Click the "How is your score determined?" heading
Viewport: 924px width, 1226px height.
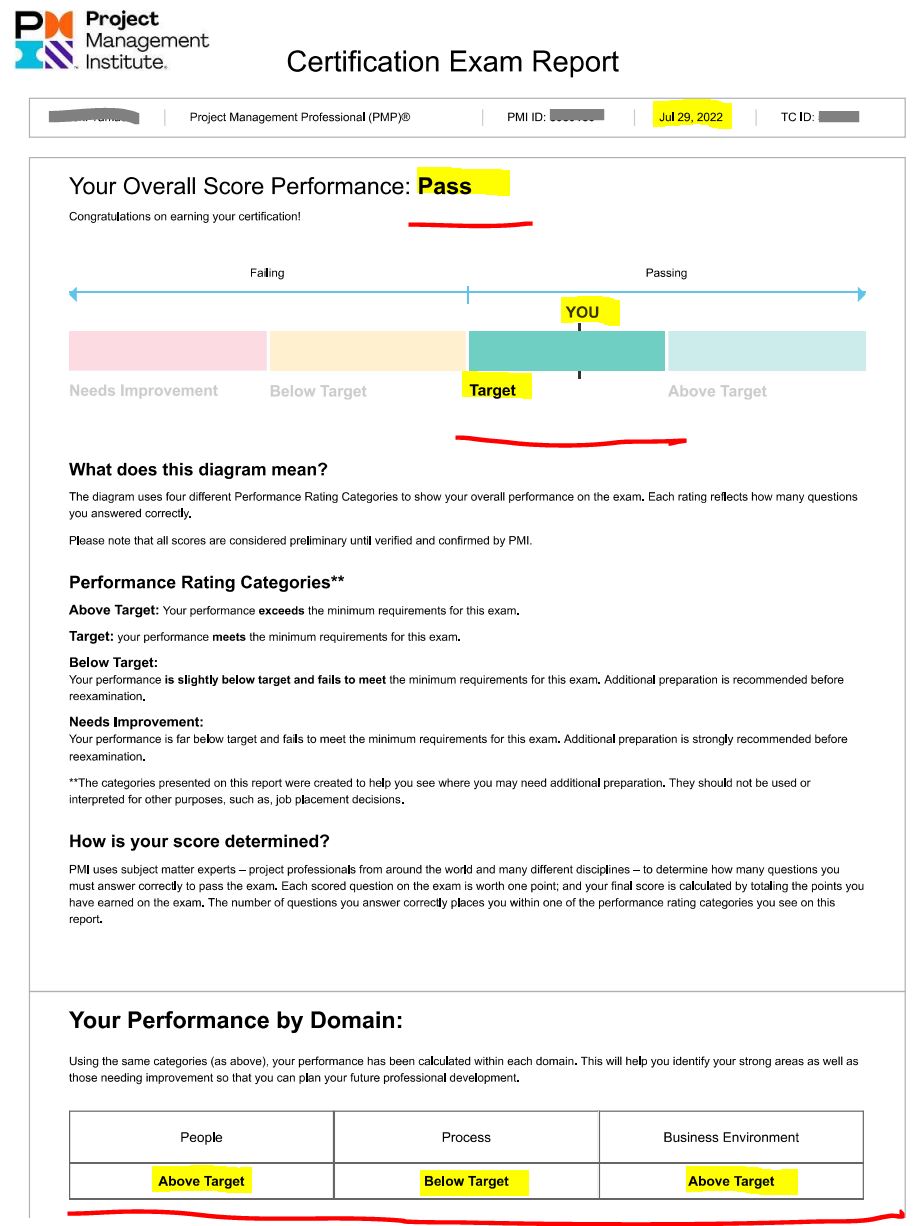[199, 841]
